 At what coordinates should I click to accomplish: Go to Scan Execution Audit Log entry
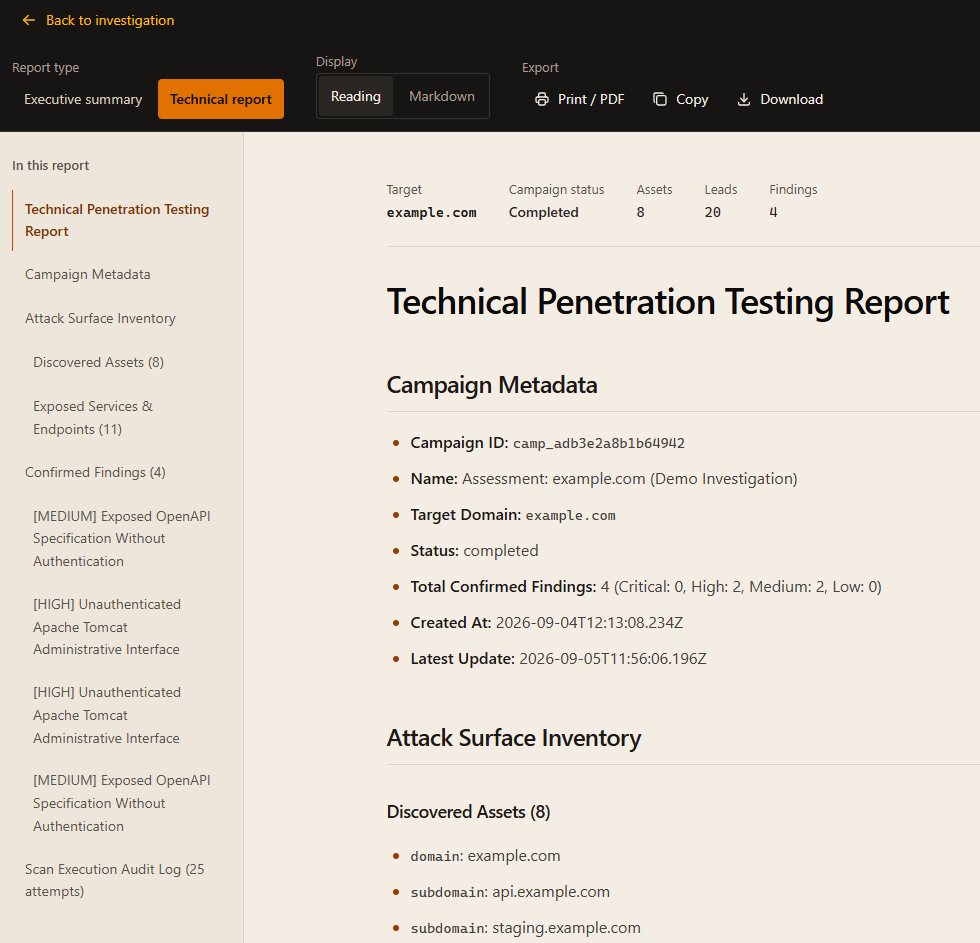point(114,880)
